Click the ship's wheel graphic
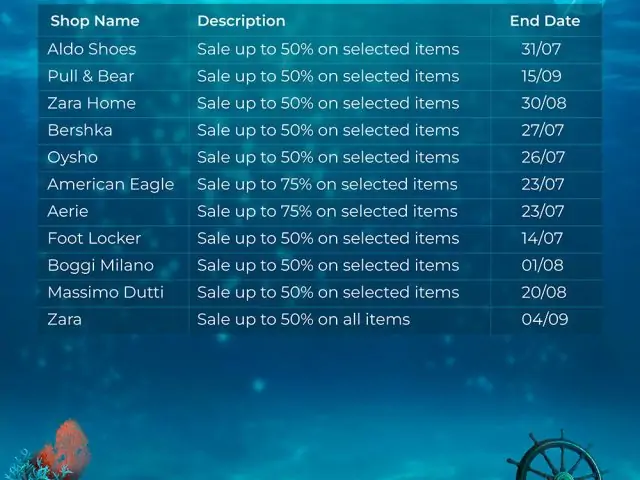This screenshot has height=480, width=640. [x=557, y=456]
